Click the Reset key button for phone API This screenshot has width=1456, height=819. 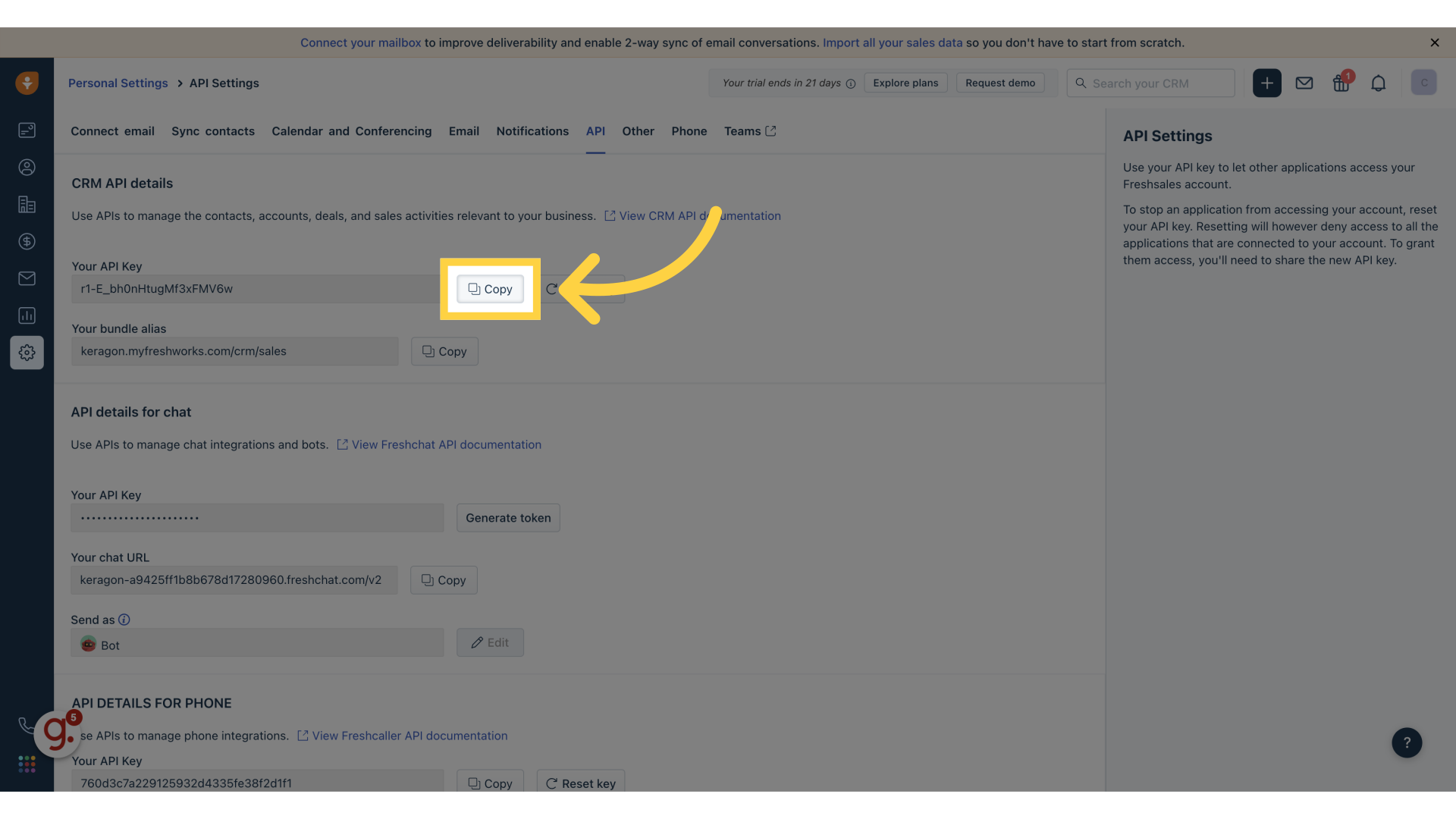tap(581, 783)
